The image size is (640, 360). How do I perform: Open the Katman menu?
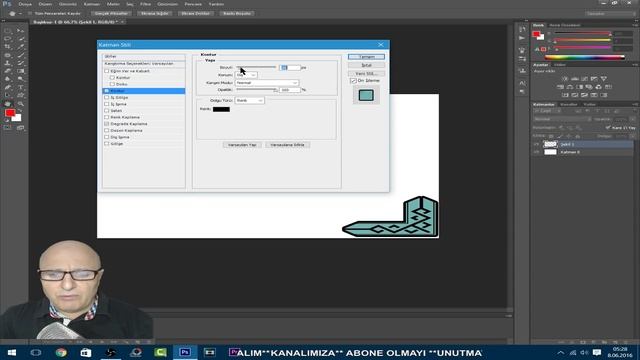click(92, 4)
